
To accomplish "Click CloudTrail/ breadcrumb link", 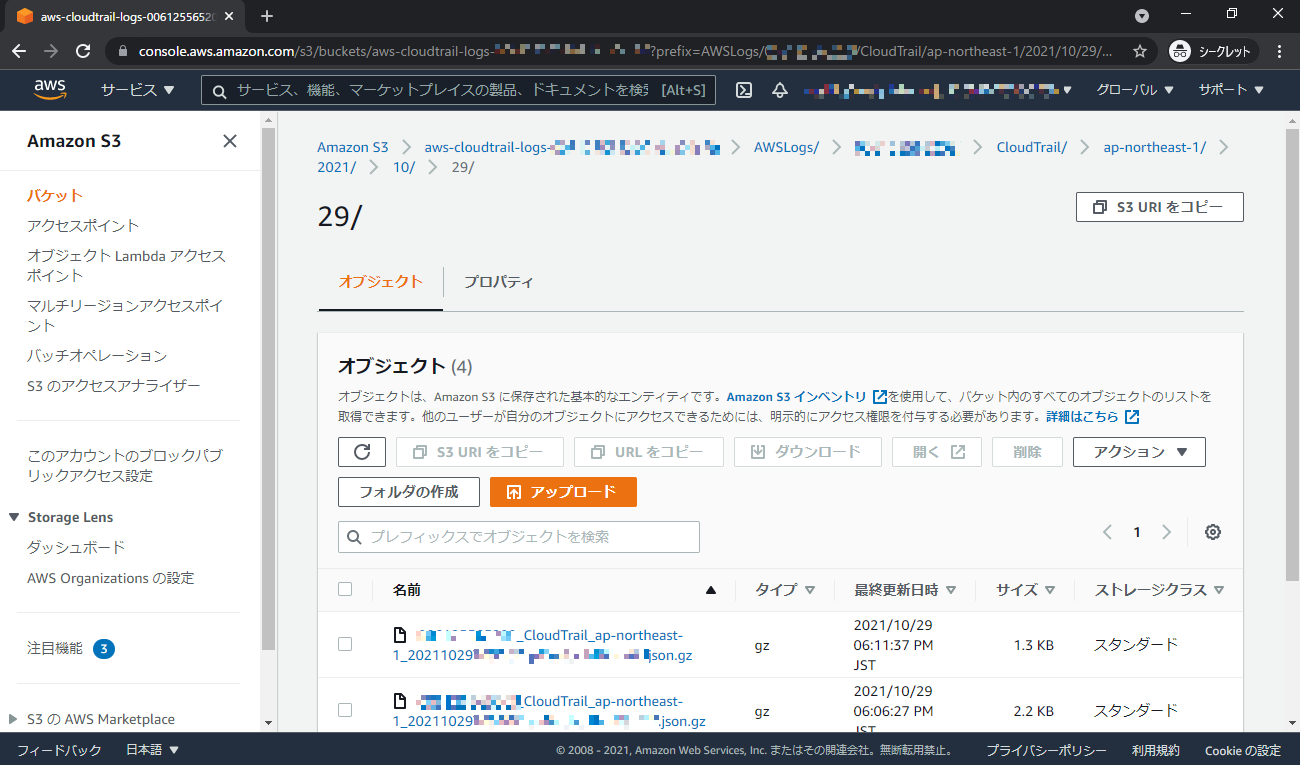I will (1032, 147).
